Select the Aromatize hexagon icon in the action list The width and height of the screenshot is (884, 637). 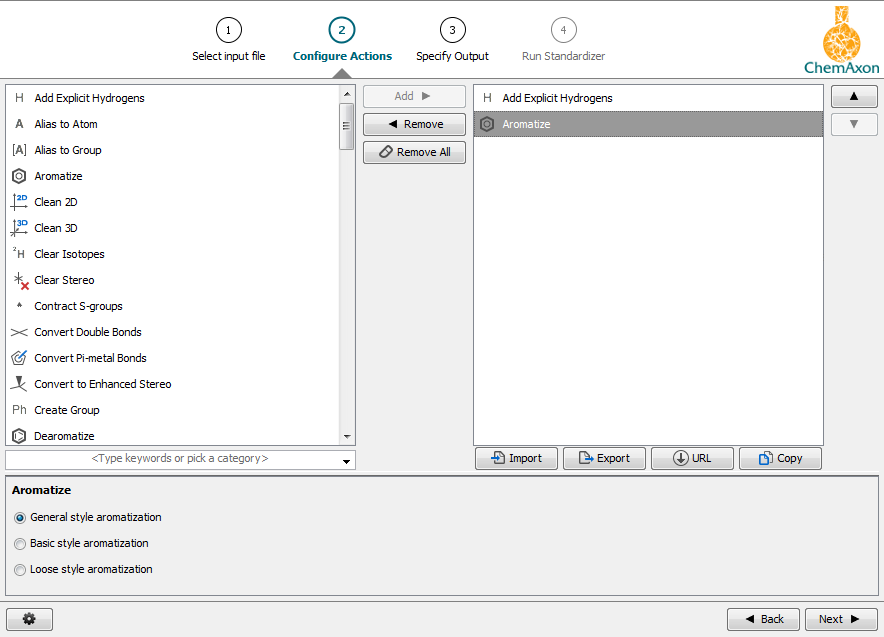click(x=18, y=176)
